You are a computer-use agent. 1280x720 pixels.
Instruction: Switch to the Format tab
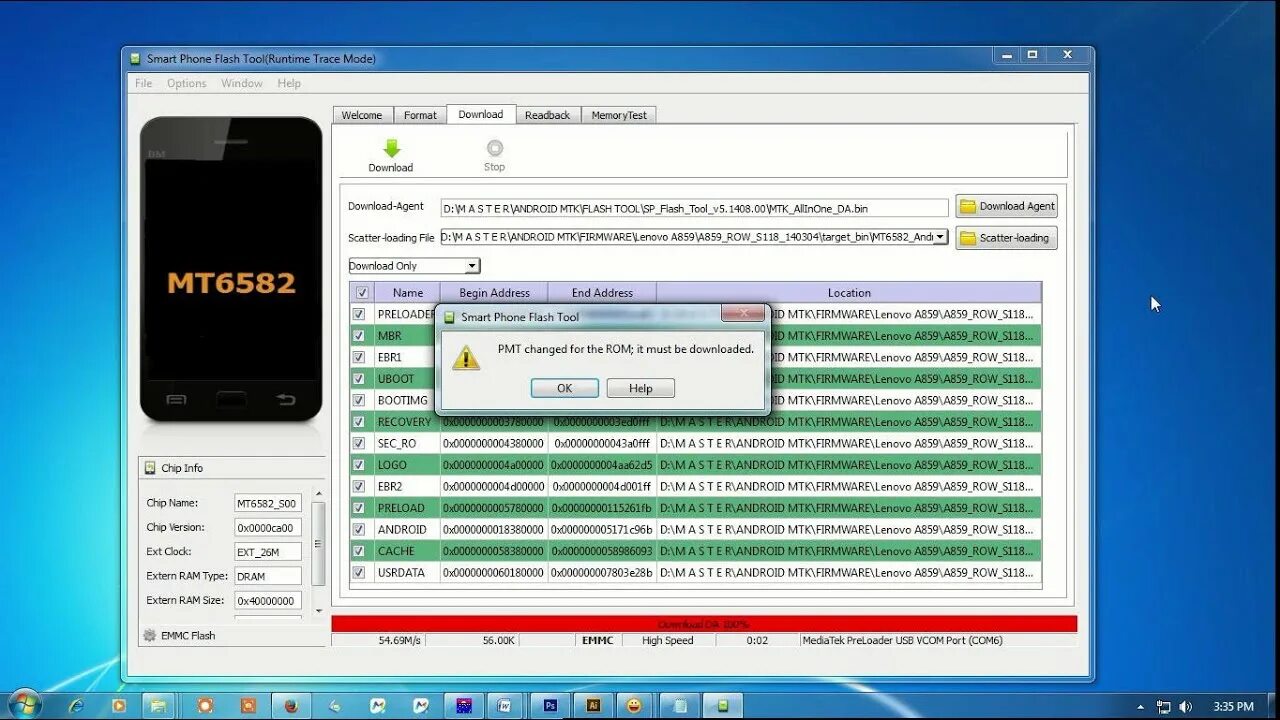420,115
